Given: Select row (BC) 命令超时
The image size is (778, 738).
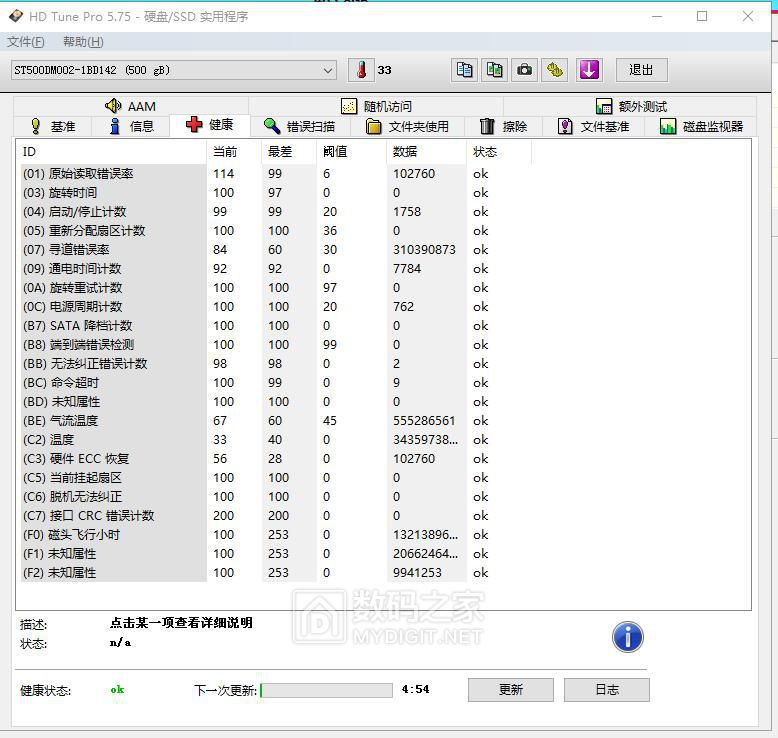Looking at the screenshot, I should coord(274,383).
